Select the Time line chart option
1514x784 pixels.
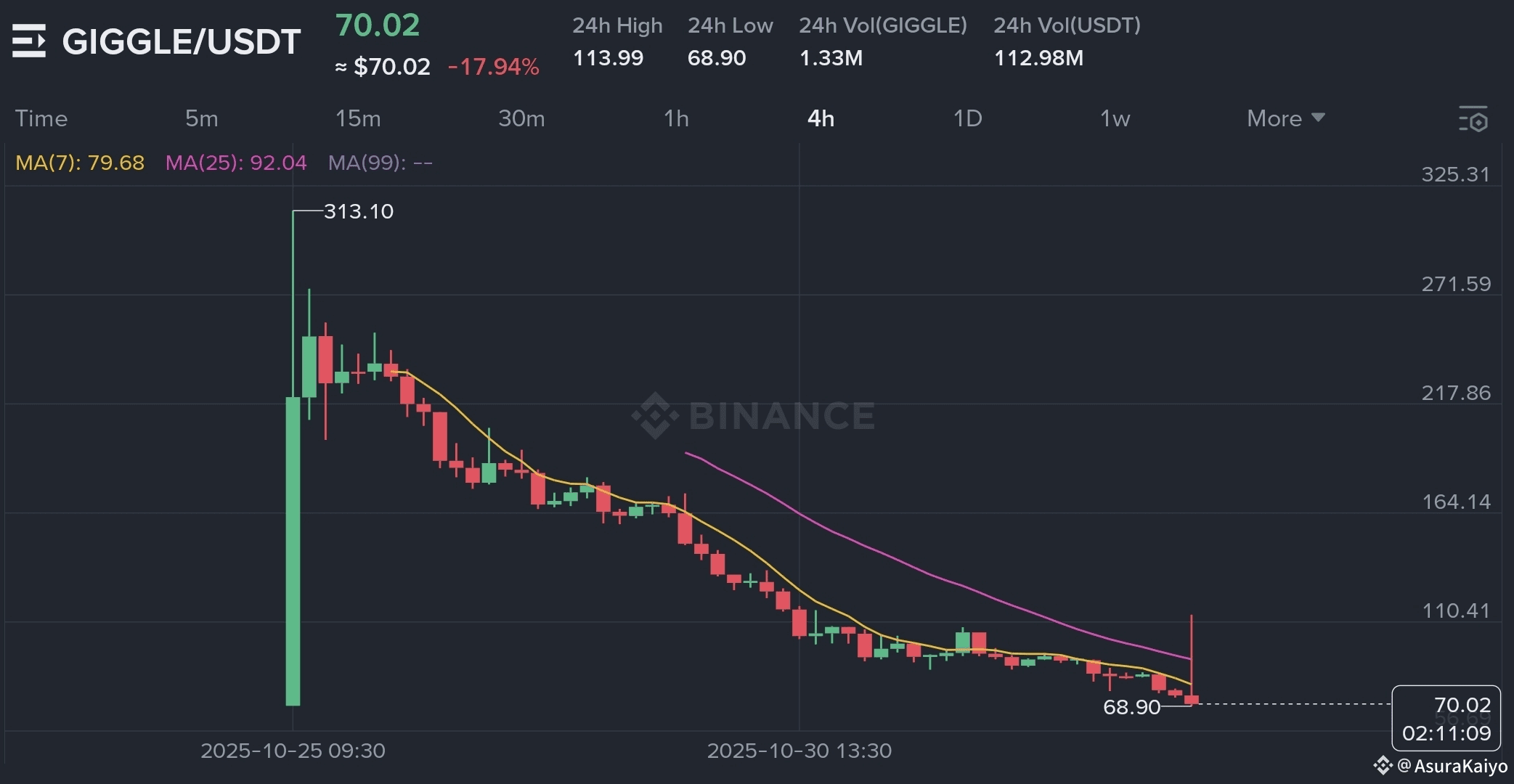[41, 118]
